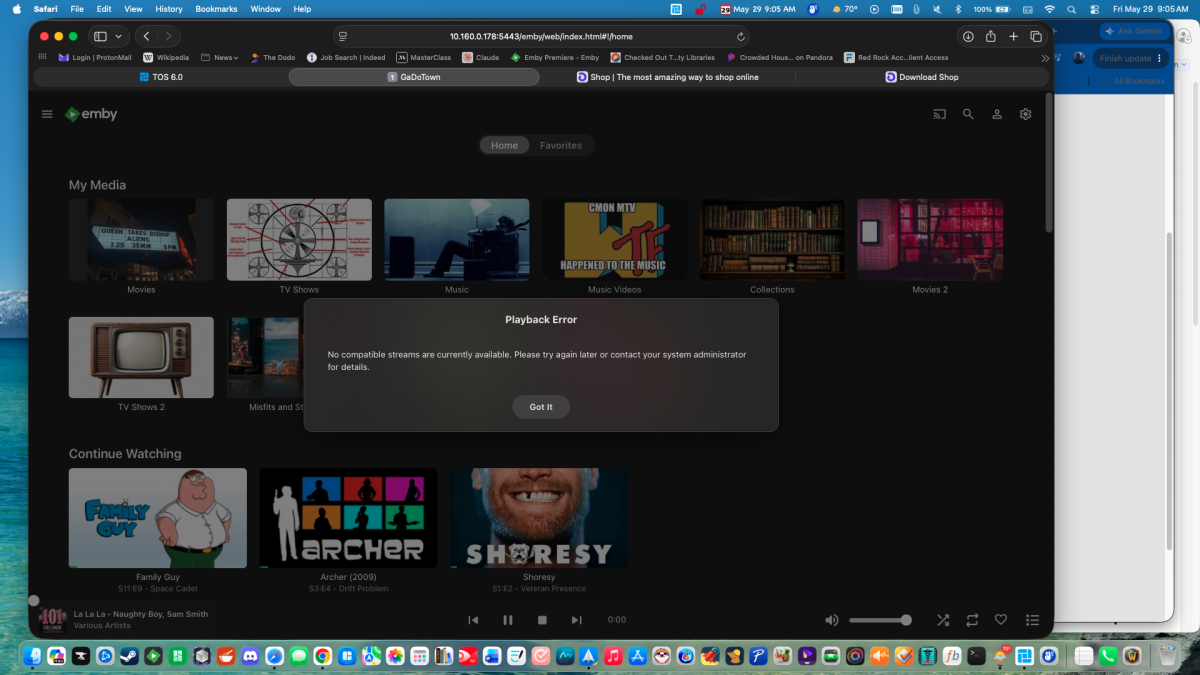
Task: Mute the player volume
Action: pos(831,620)
